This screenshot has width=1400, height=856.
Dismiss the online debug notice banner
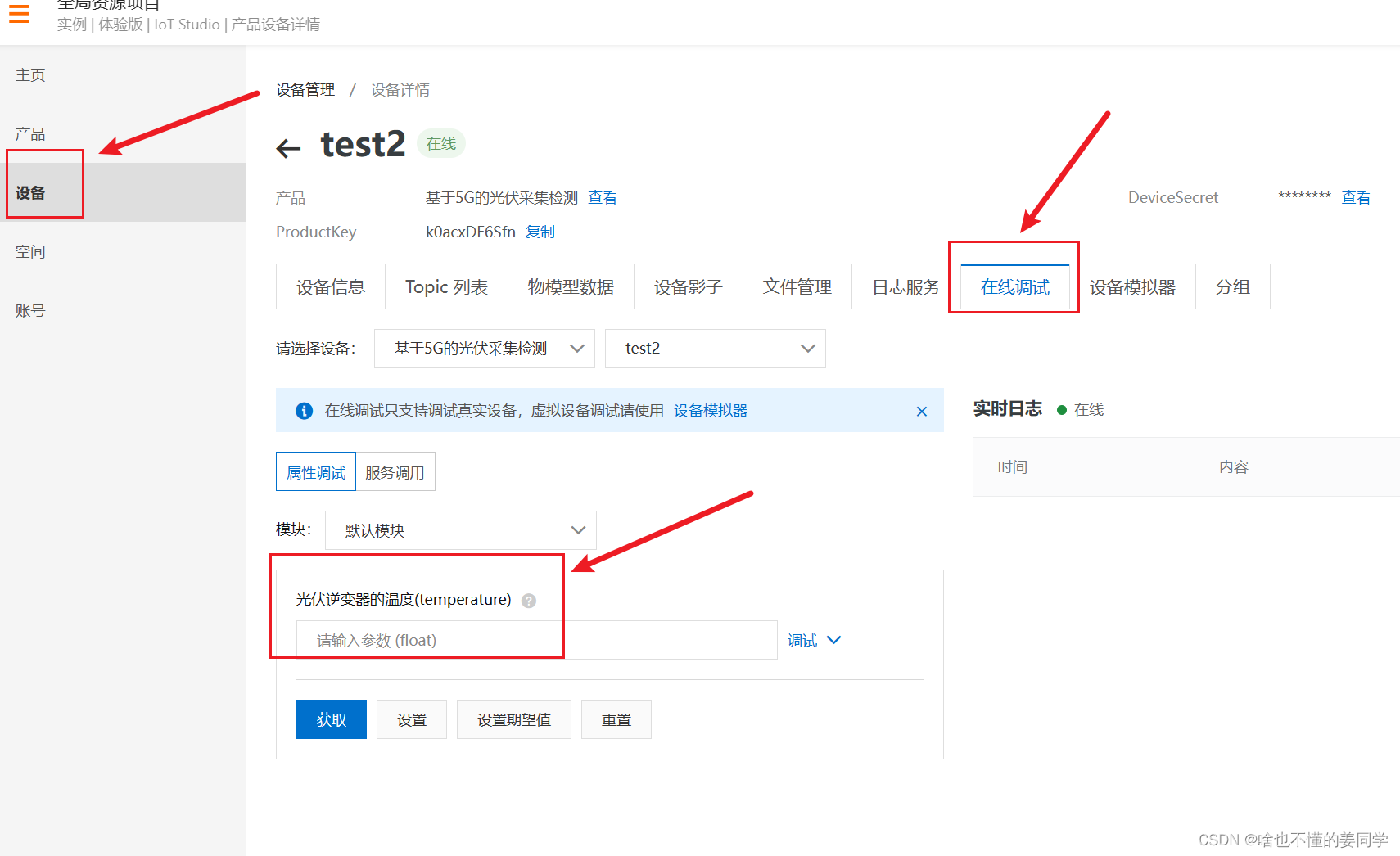921,411
